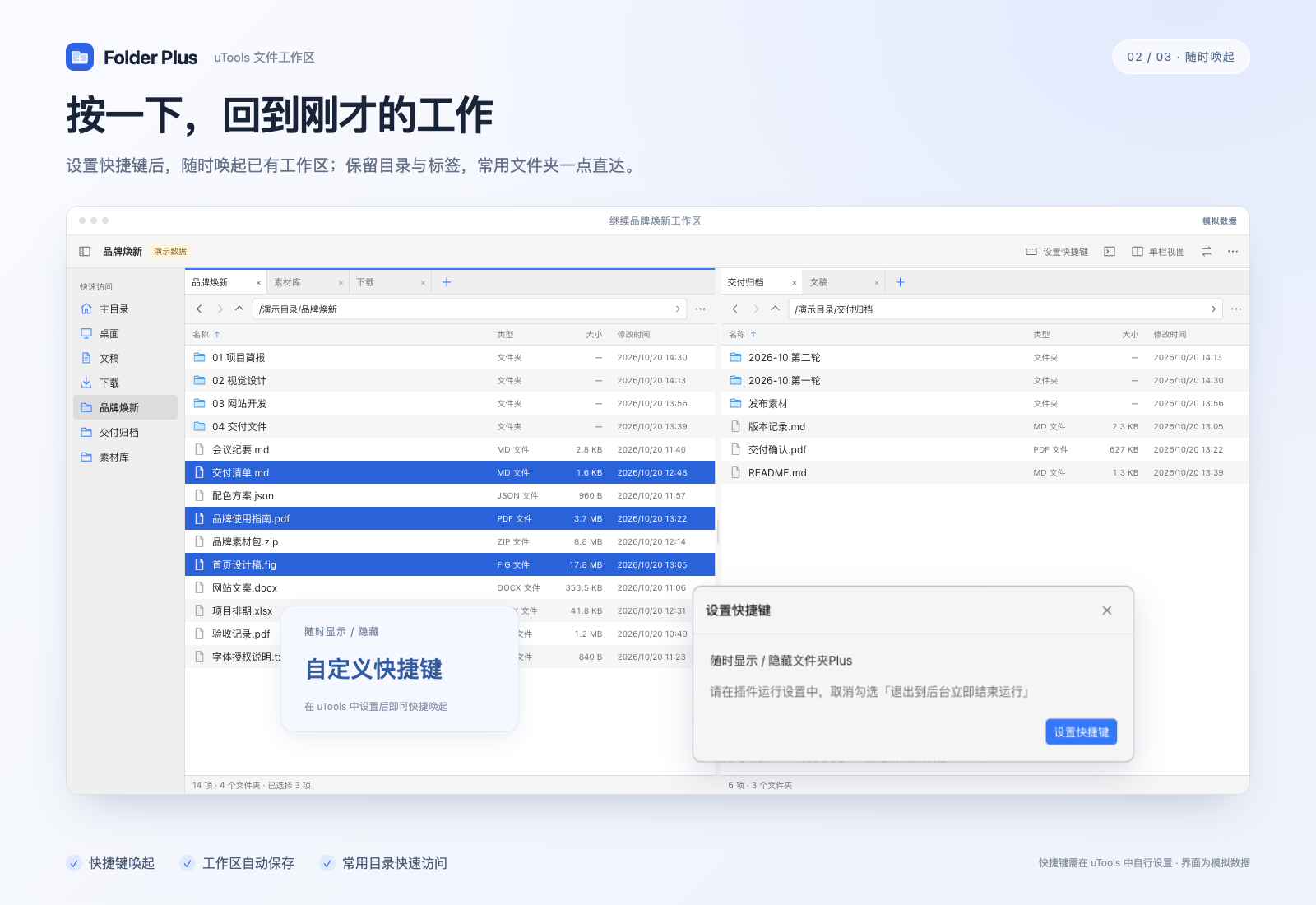
Task: Open left pane more options ellipsis
Action: (701, 309)
